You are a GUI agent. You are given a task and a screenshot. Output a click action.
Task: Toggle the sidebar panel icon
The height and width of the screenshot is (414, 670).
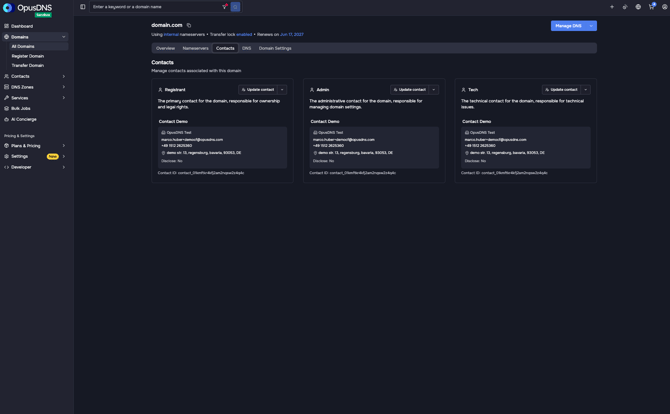82,7
